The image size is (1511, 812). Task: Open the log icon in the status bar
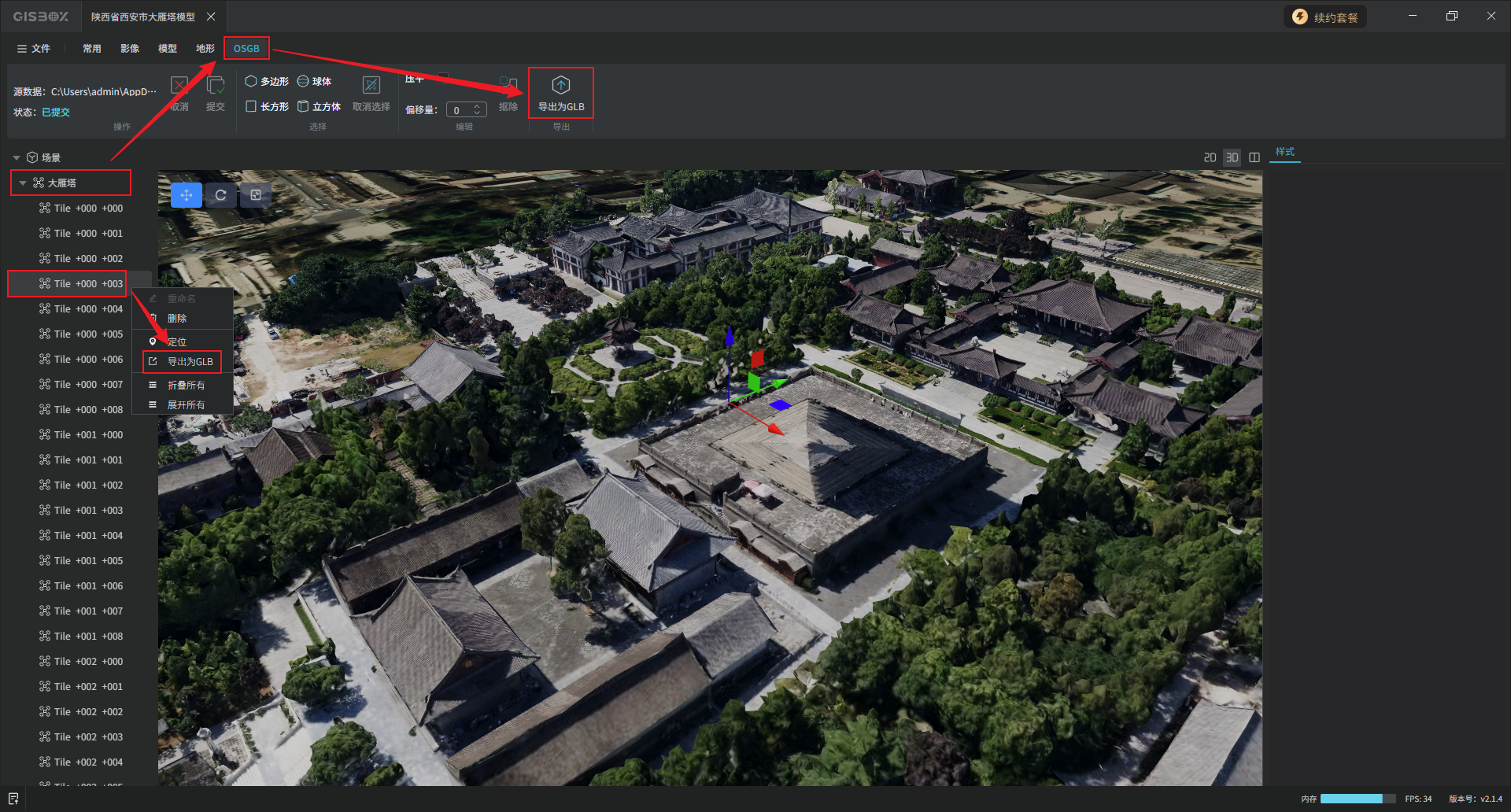(x=13, y=799)
